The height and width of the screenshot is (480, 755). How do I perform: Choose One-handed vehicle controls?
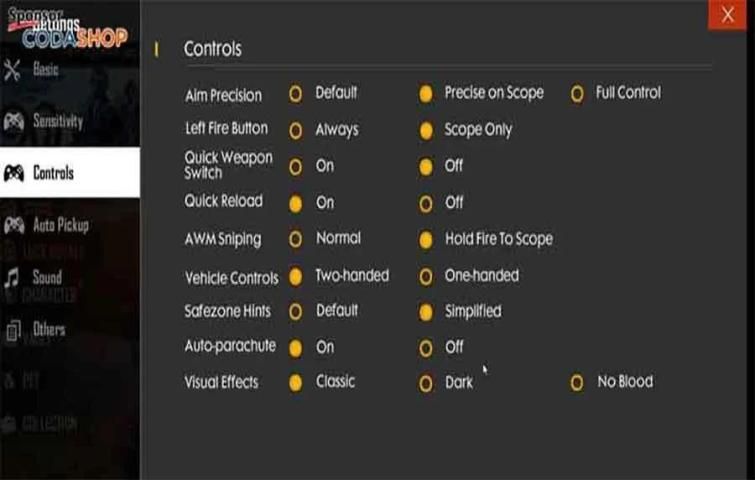(x=426, y=276)
